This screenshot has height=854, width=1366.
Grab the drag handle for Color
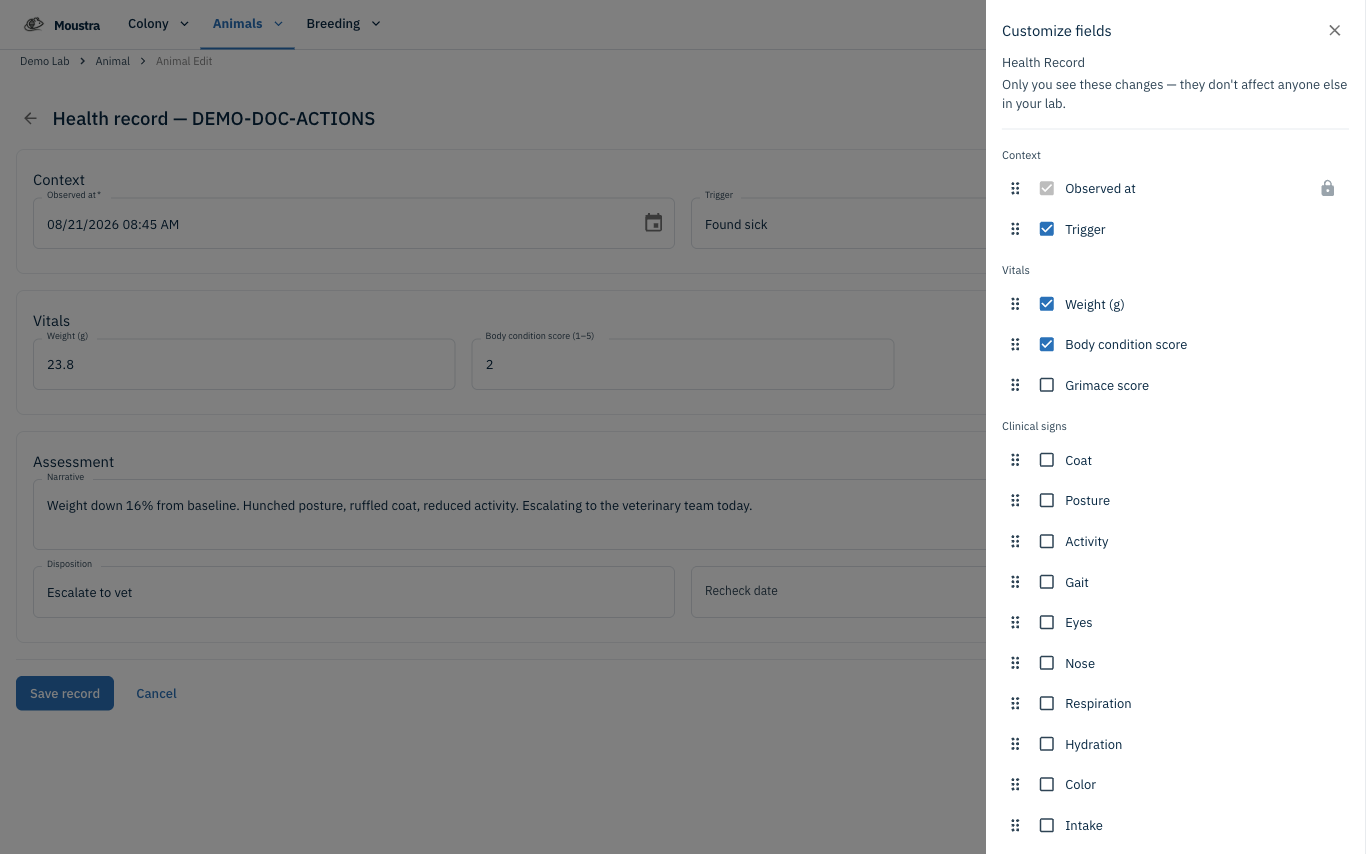[x=1015, y=784]
